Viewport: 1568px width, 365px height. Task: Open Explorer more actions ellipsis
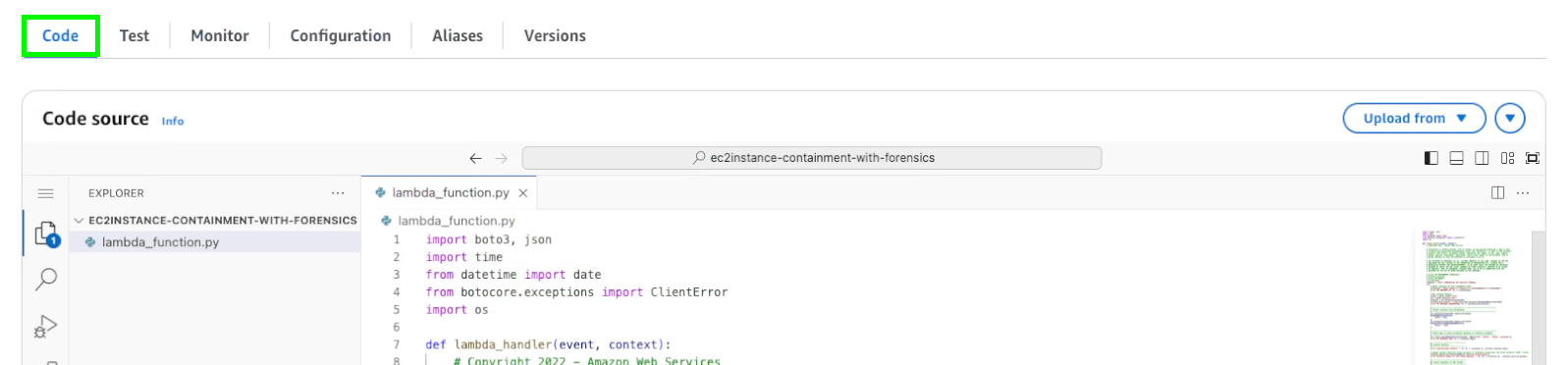click(338, 193)
